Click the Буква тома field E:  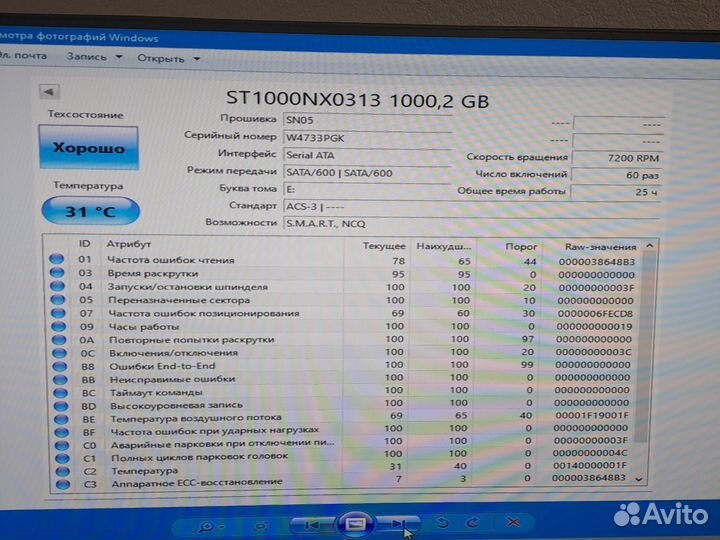point(367,190)
